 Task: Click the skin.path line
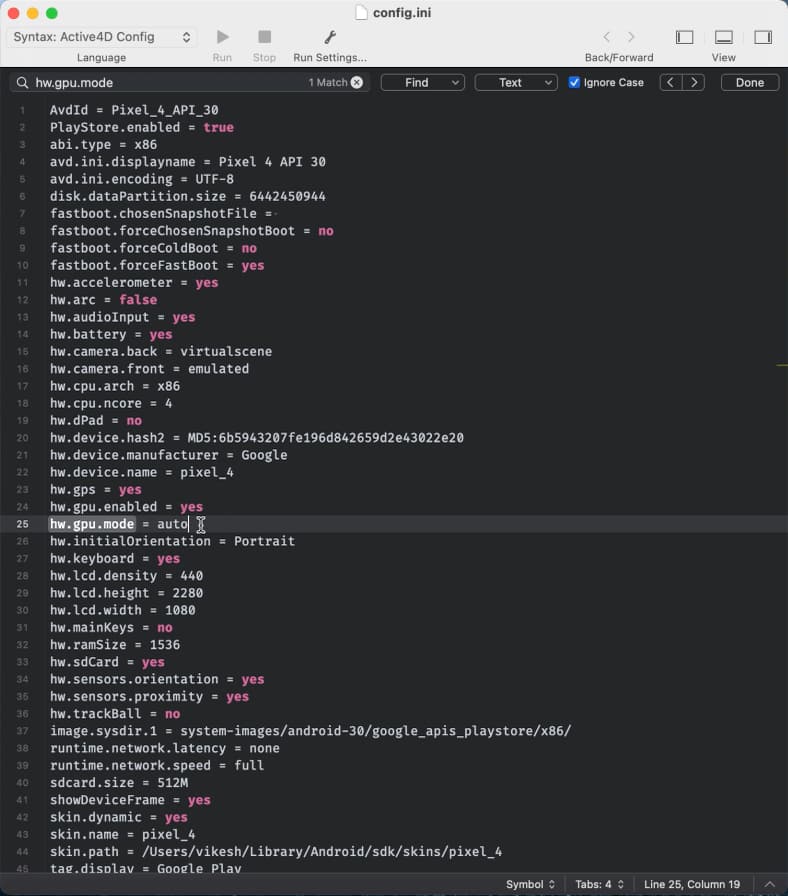coord(276,851)
